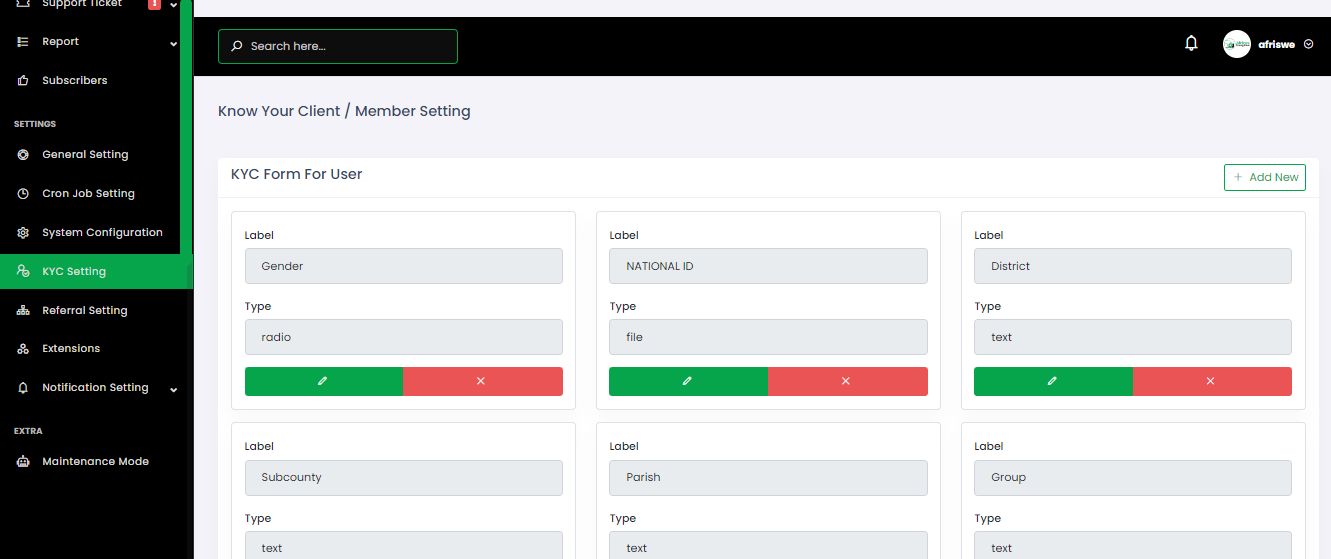Click the notification bell icon
The width and height of the screenshot is (1331, 559).
1191,43
